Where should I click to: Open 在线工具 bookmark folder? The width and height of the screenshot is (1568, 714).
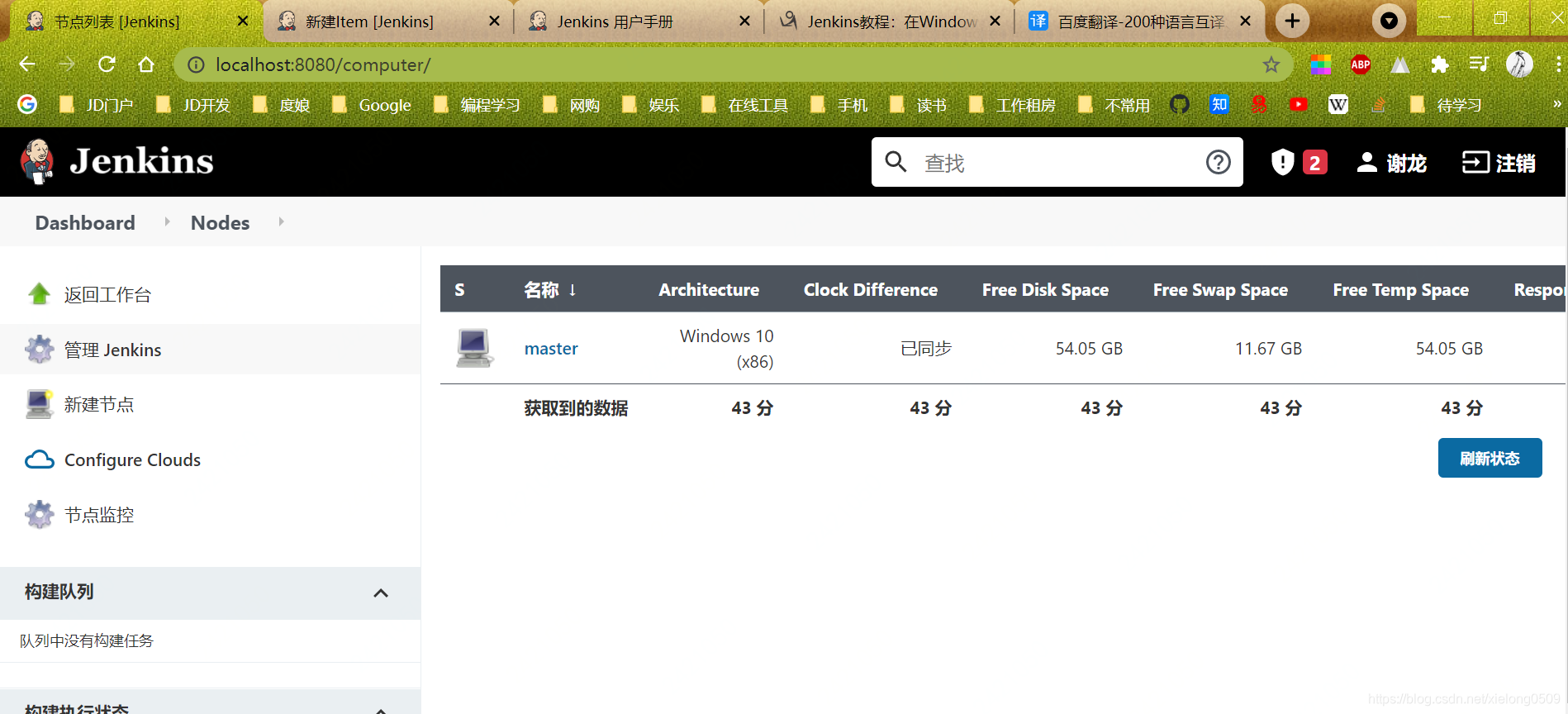click(x=745, y=105)
